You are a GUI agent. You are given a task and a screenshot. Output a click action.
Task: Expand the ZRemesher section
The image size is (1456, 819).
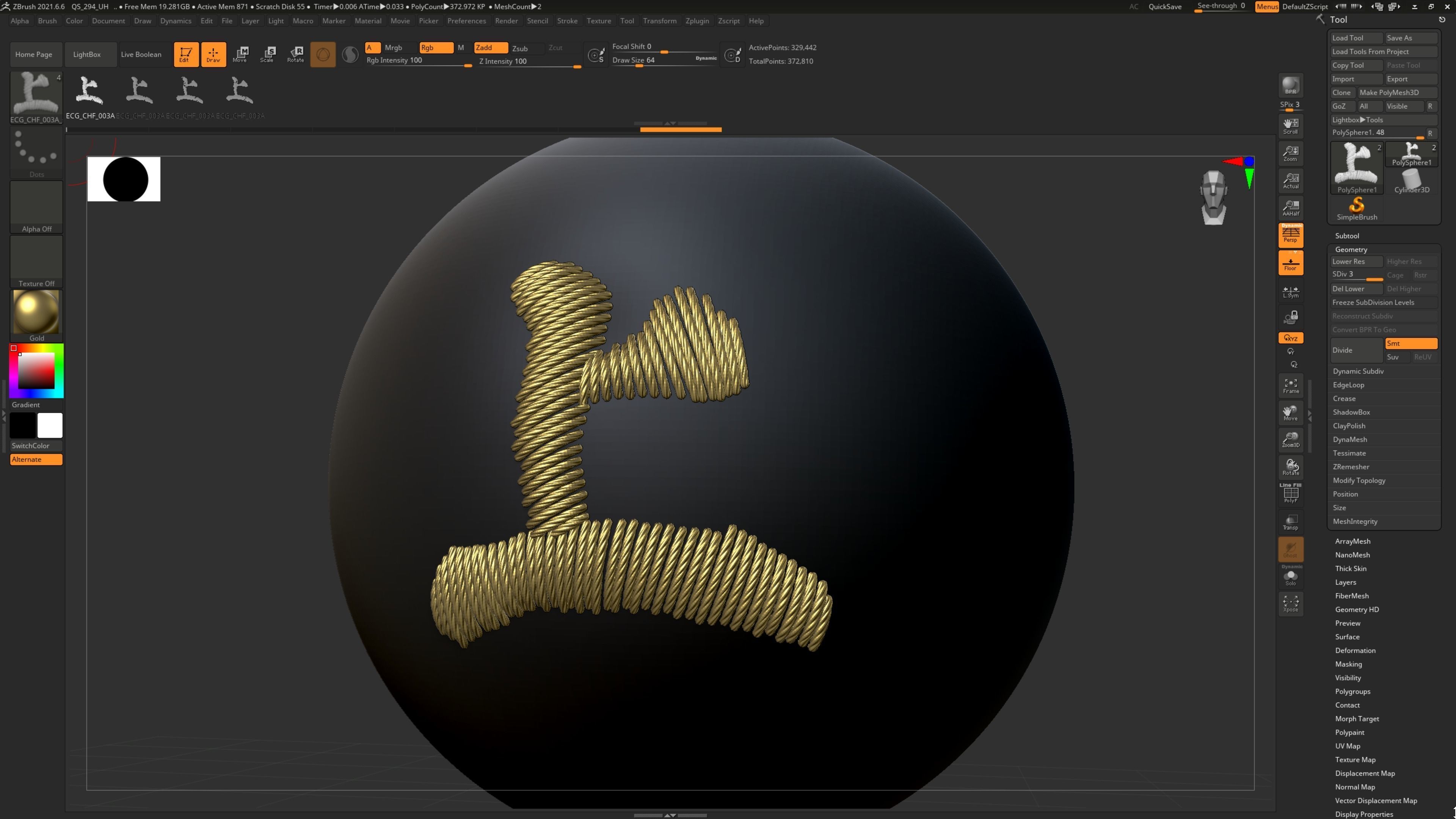(x=1351, y=467)
